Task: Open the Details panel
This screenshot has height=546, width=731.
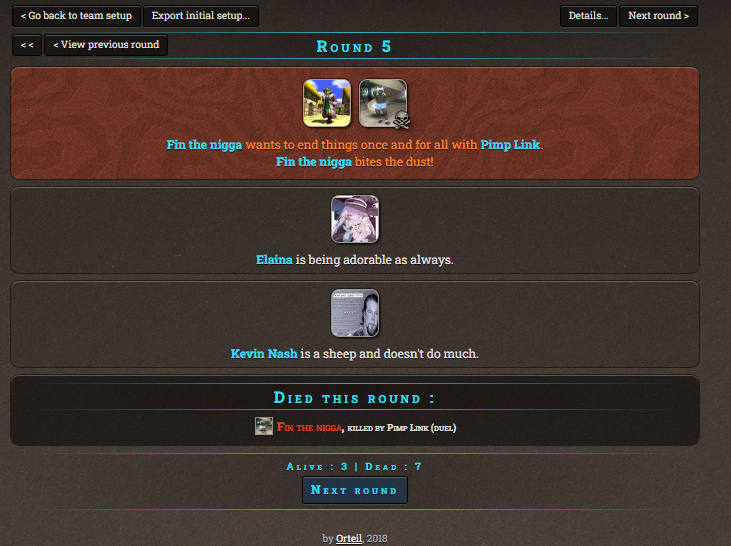Action: coord(588,16)
